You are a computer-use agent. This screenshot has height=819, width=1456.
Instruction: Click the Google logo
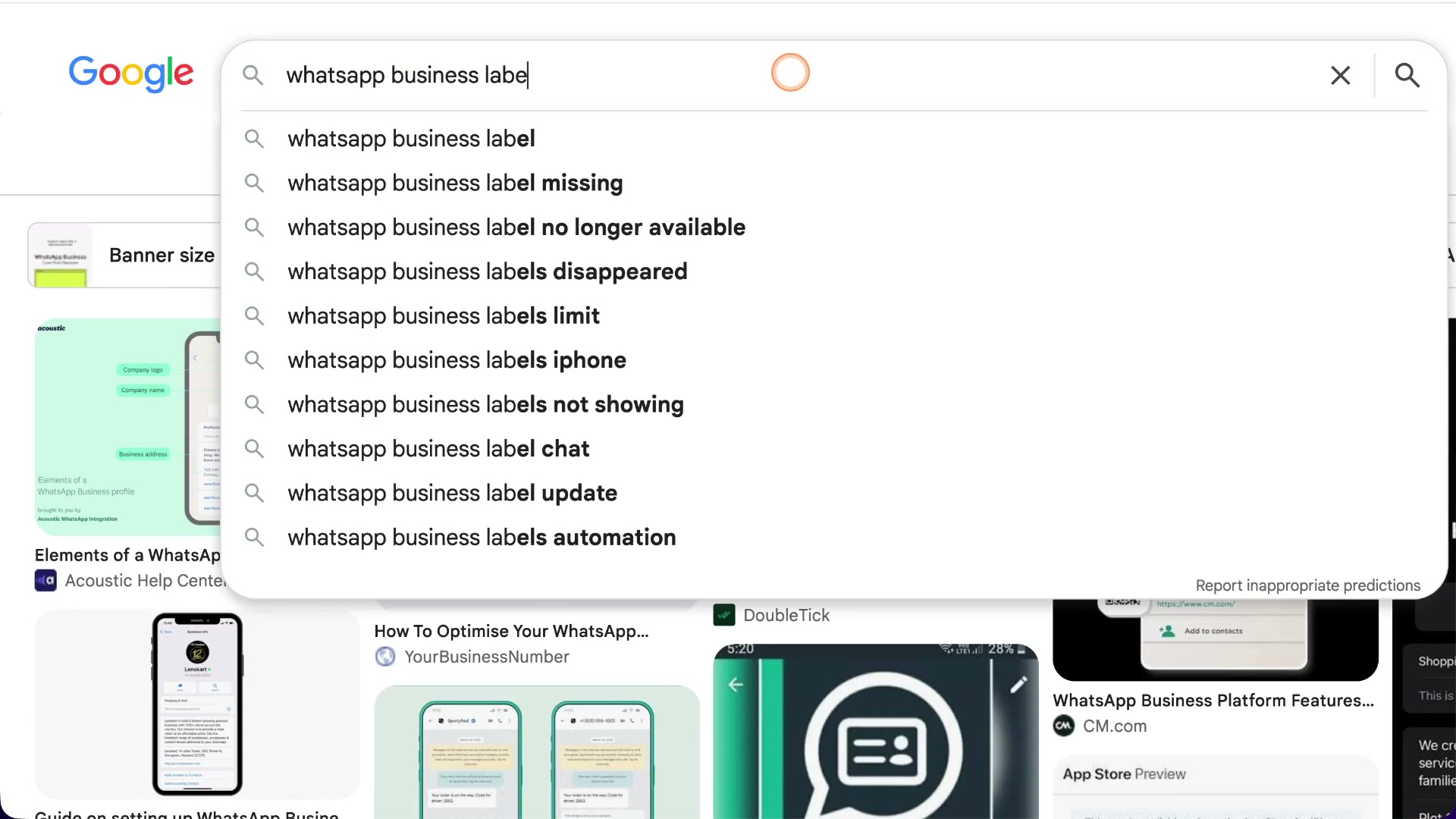[131, 74]
